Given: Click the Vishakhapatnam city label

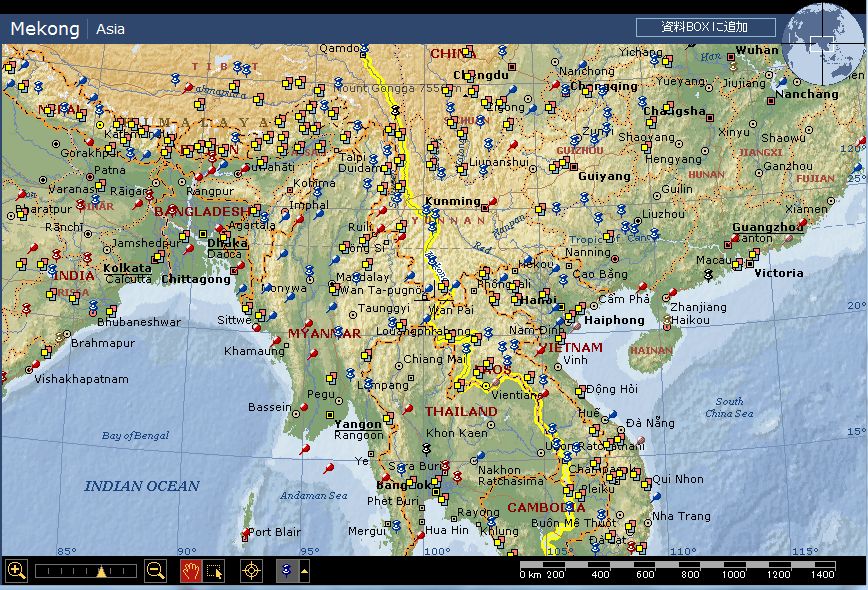Looking at the screenshot, I should pos(81,379).
